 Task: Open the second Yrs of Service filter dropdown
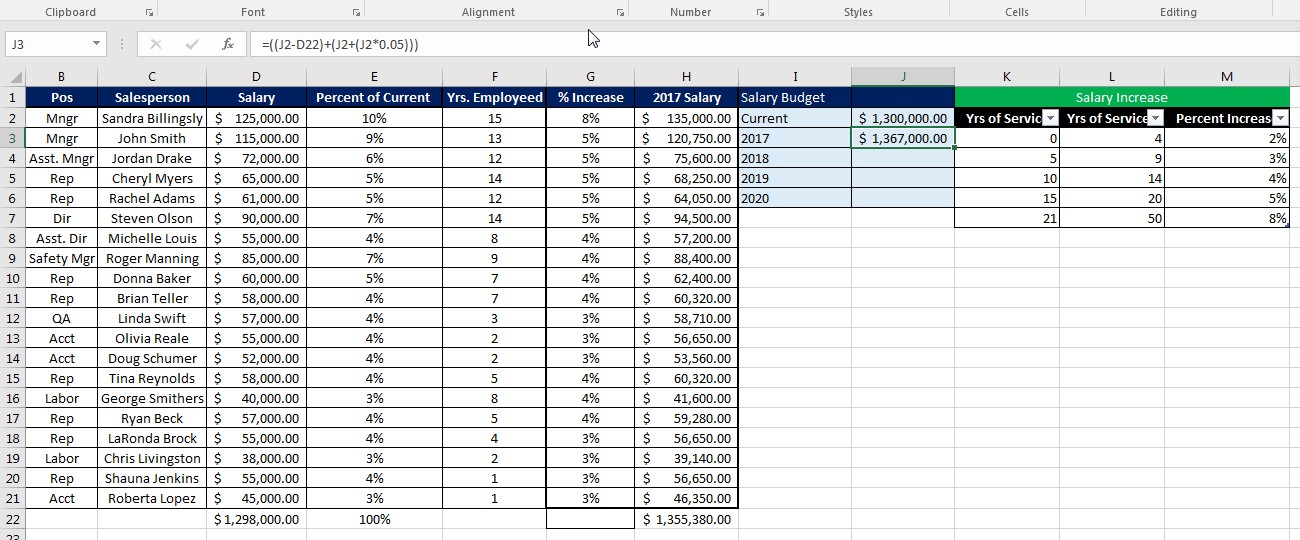[x=1155, y=118]
